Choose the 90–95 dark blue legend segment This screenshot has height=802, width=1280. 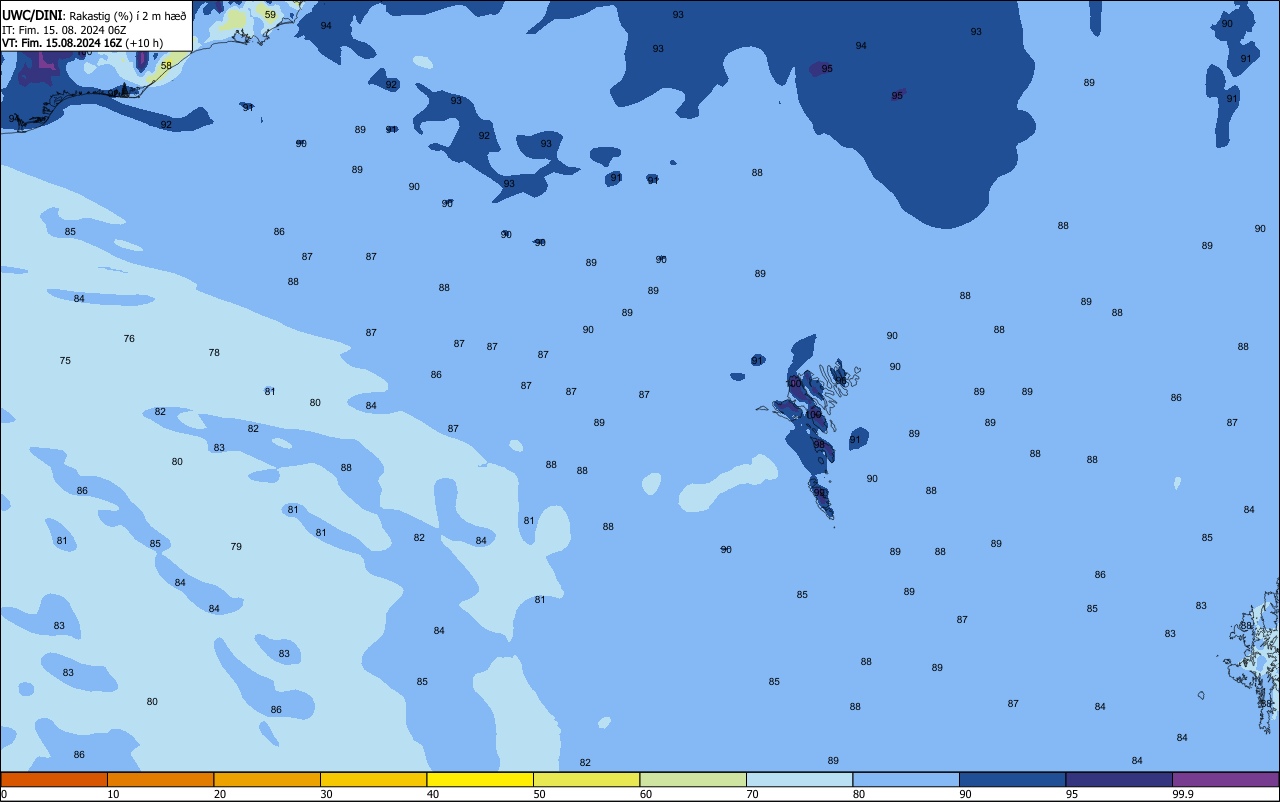1012,779
